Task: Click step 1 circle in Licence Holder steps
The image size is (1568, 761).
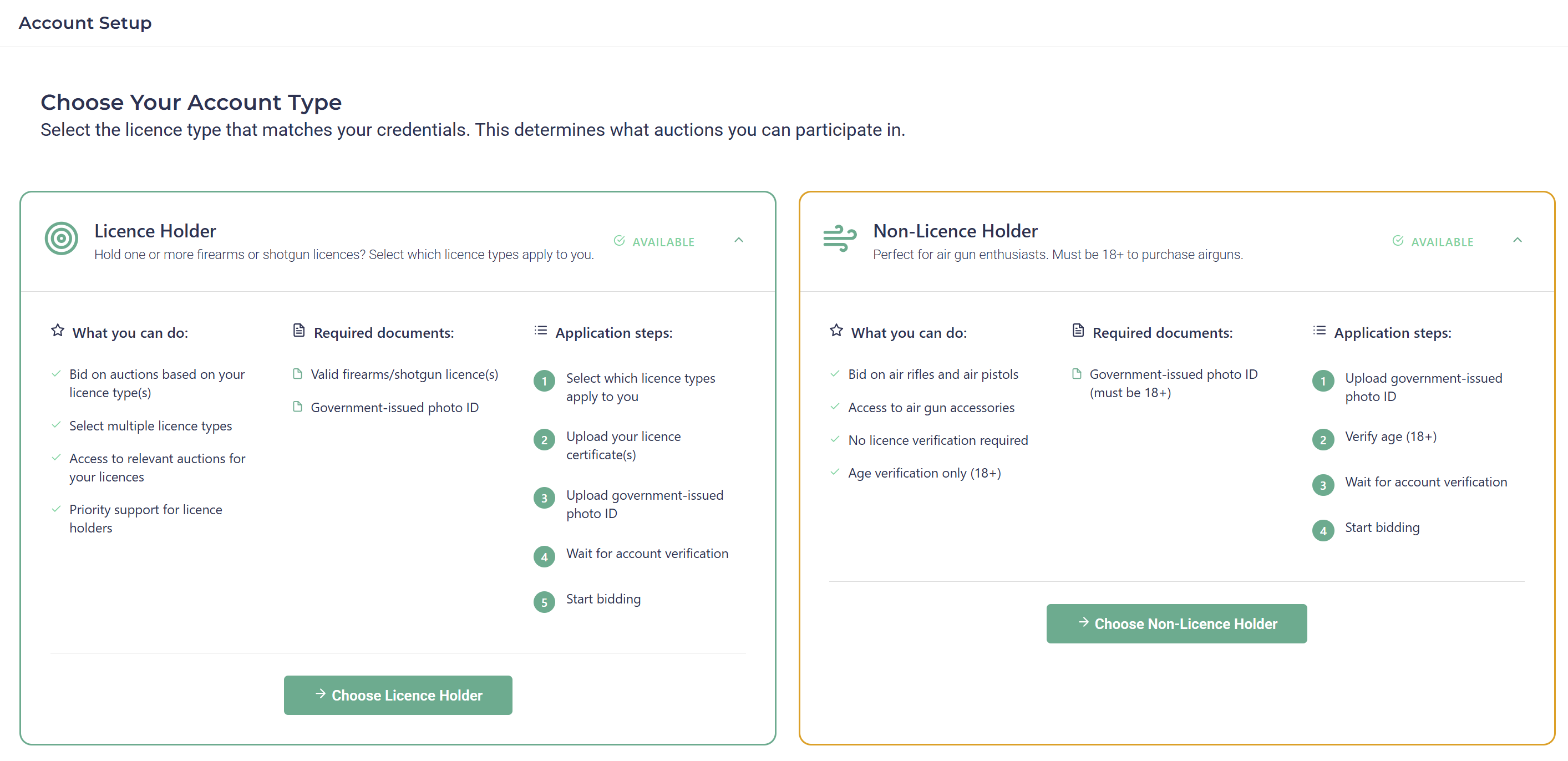Action: (x=544, y=382)
